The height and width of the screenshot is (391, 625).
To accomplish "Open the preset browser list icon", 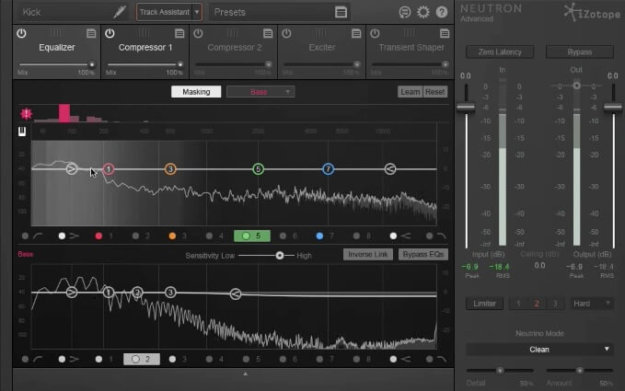I will coord(341,12).
